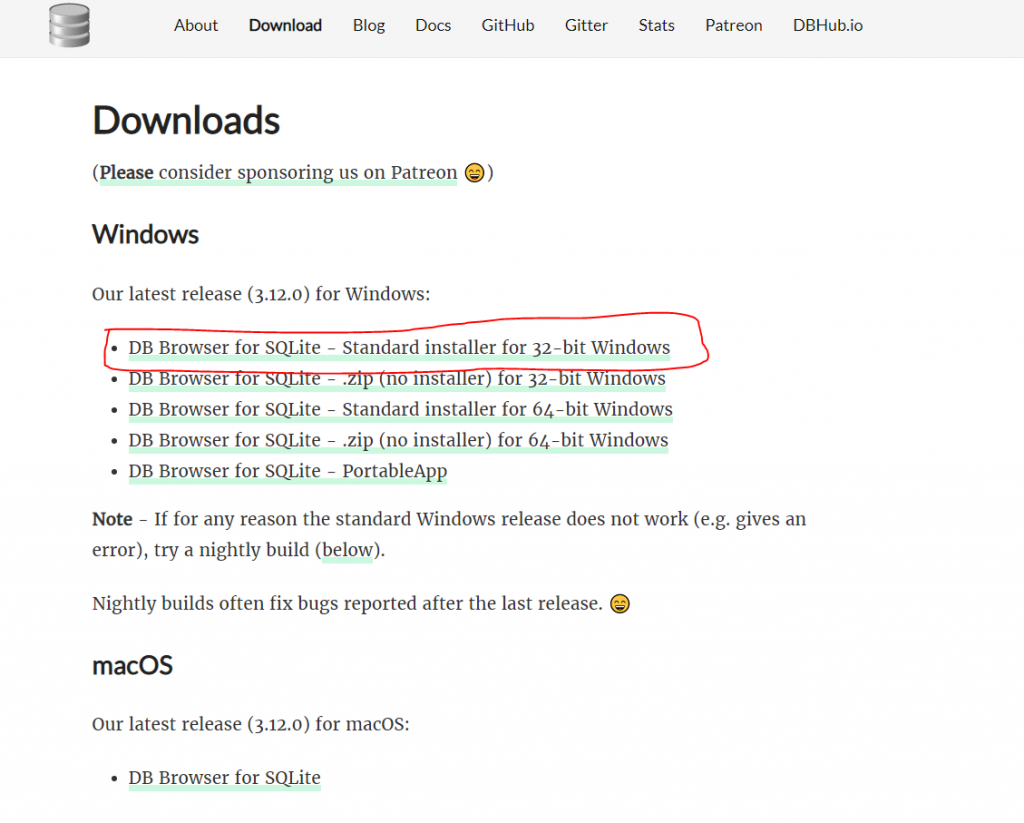Viewport: 1024px width, 823px height.
Task: Open the Docs navigation link
Action: (x=433, y=25)
